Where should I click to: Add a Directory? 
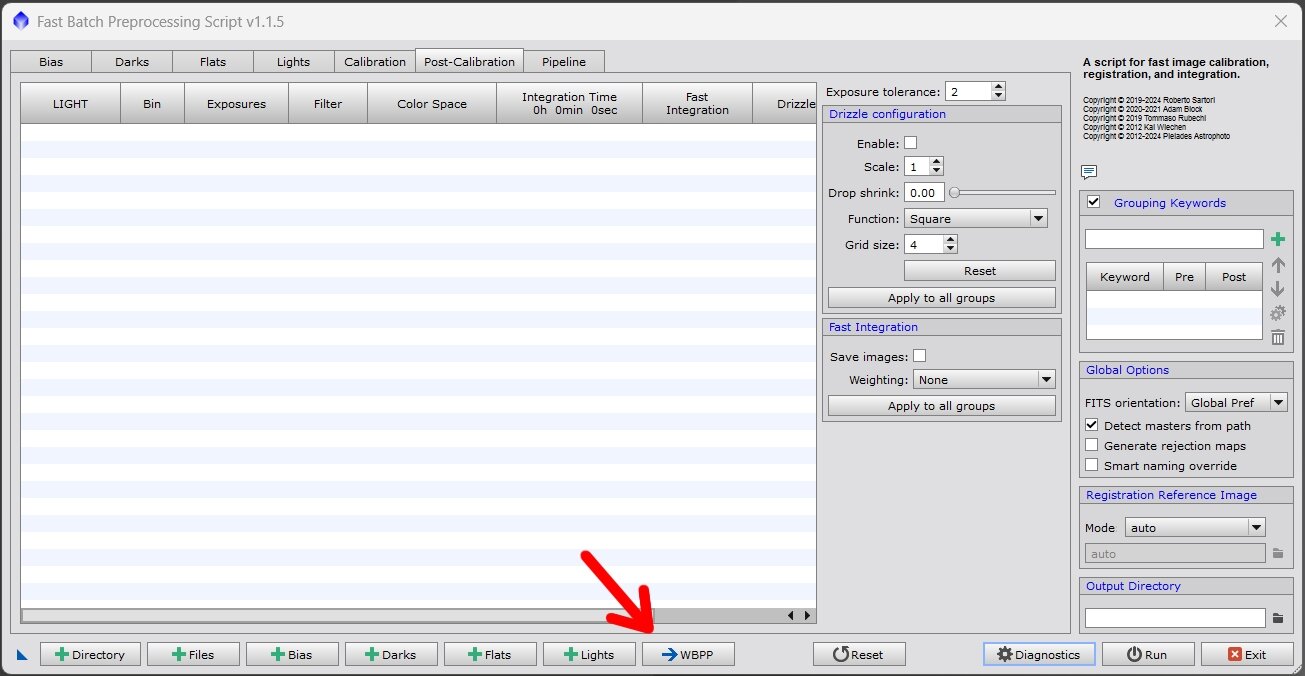(90, 654)
